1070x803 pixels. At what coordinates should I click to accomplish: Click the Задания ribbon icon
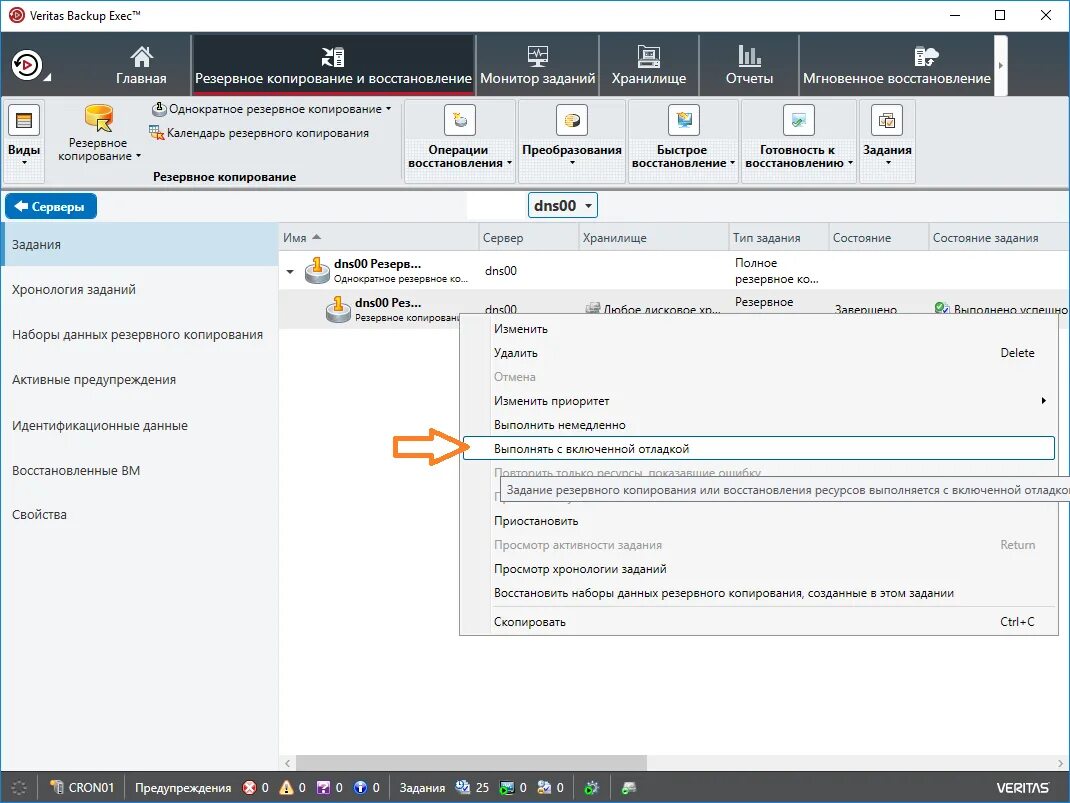(887, 121)
